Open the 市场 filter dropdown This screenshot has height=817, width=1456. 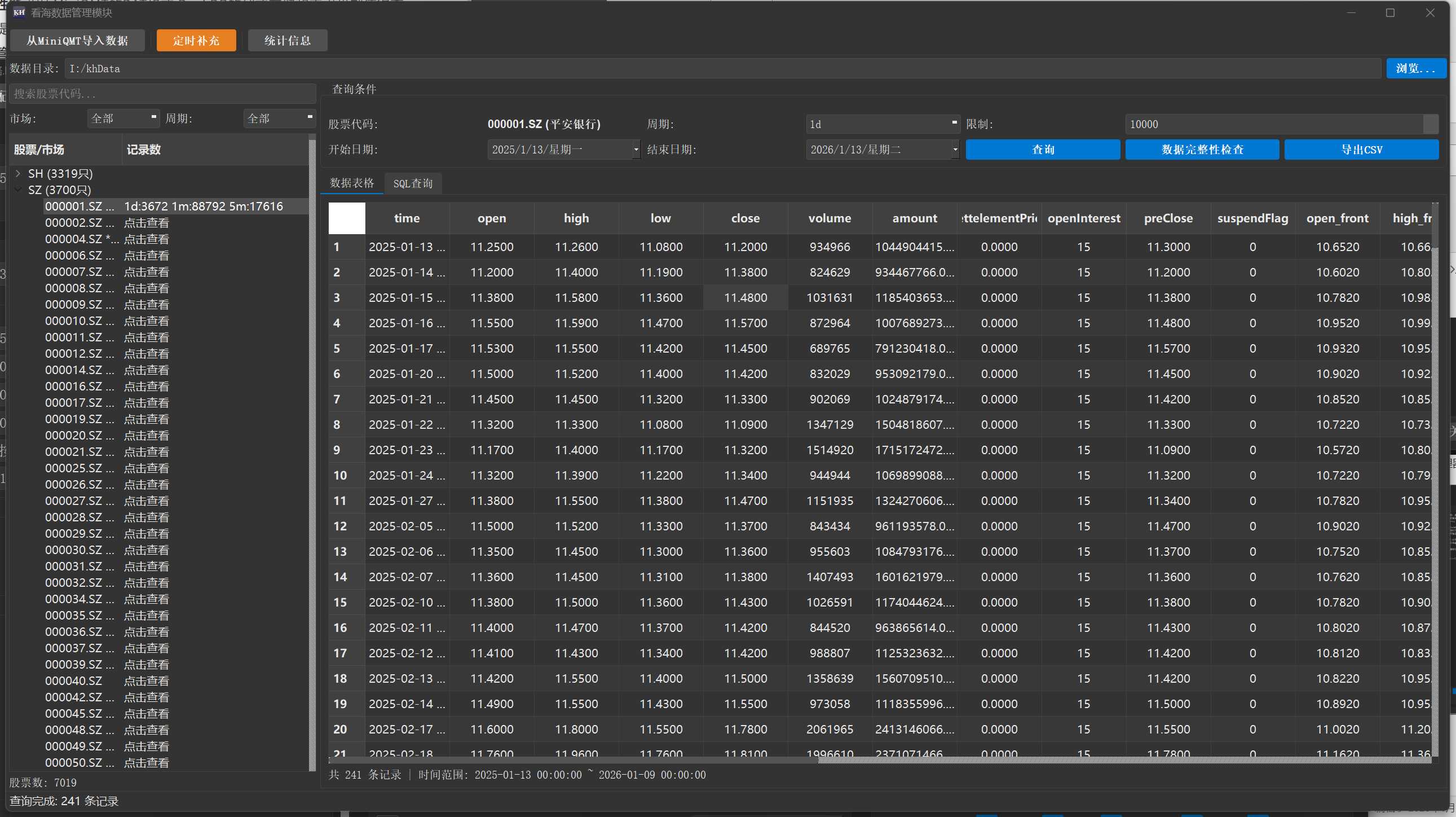tap(123, 118)
